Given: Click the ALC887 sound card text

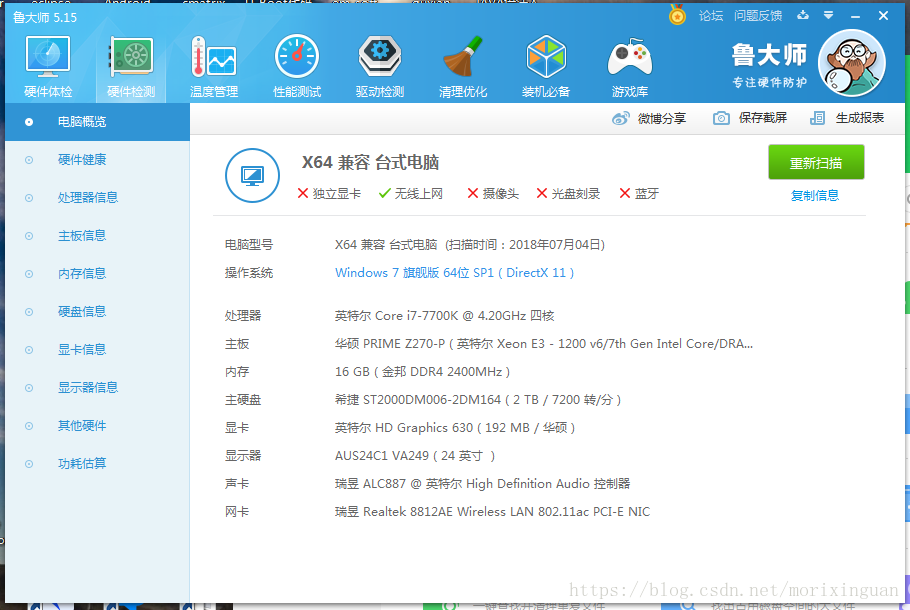Looking at the screenshot, I should (482, 483).
